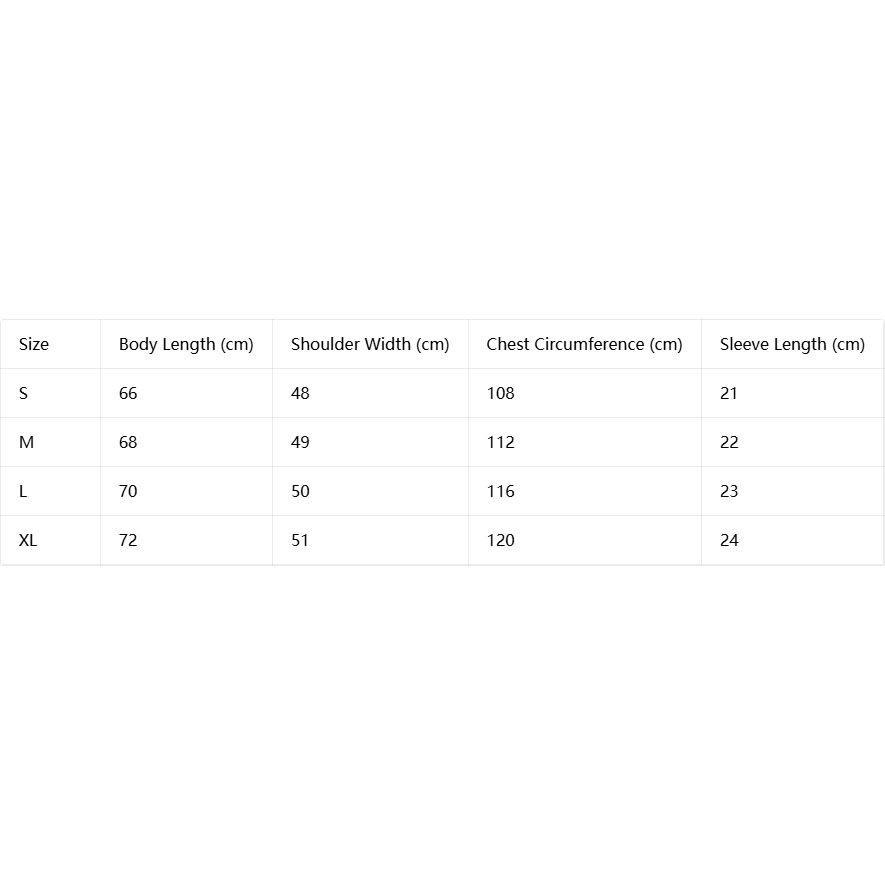Select the M size row label

coord(27,442)
